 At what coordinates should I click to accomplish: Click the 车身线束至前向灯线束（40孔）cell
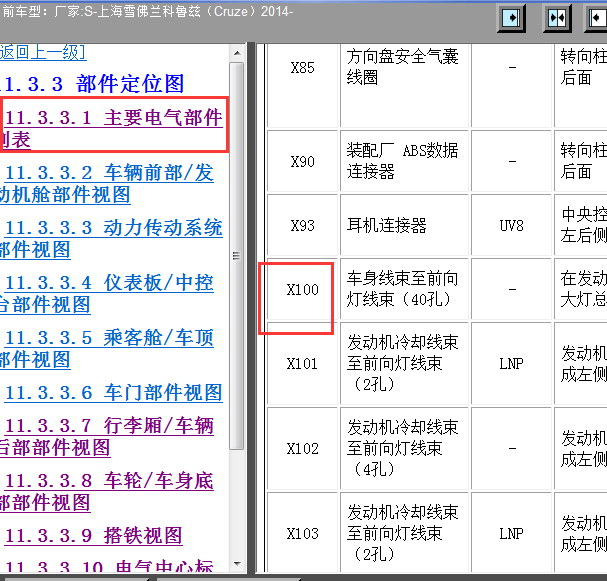[x=405, y=290]
